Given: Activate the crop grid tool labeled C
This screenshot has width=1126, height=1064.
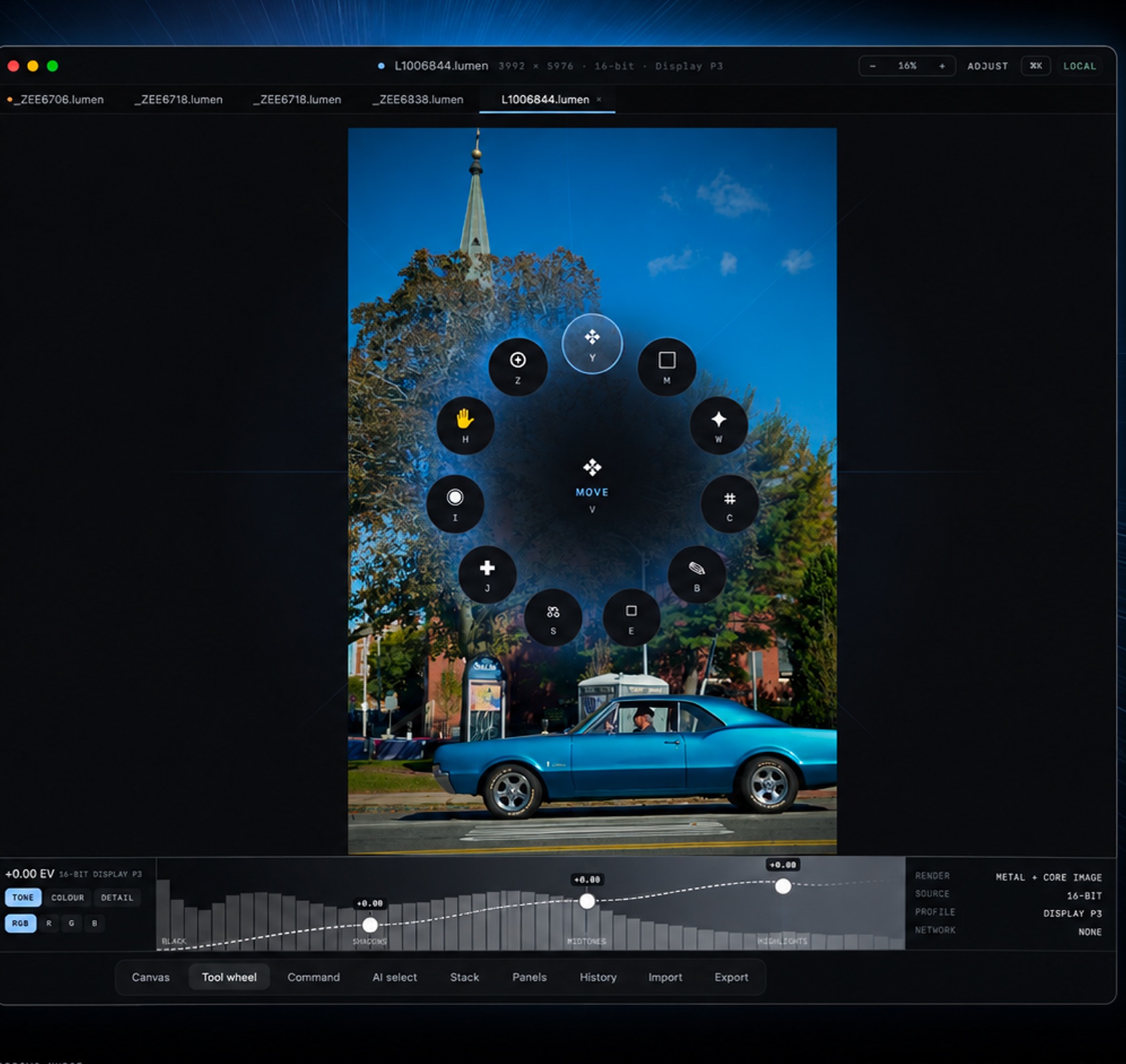Looking at the screenshot, I should pos(729,504).
